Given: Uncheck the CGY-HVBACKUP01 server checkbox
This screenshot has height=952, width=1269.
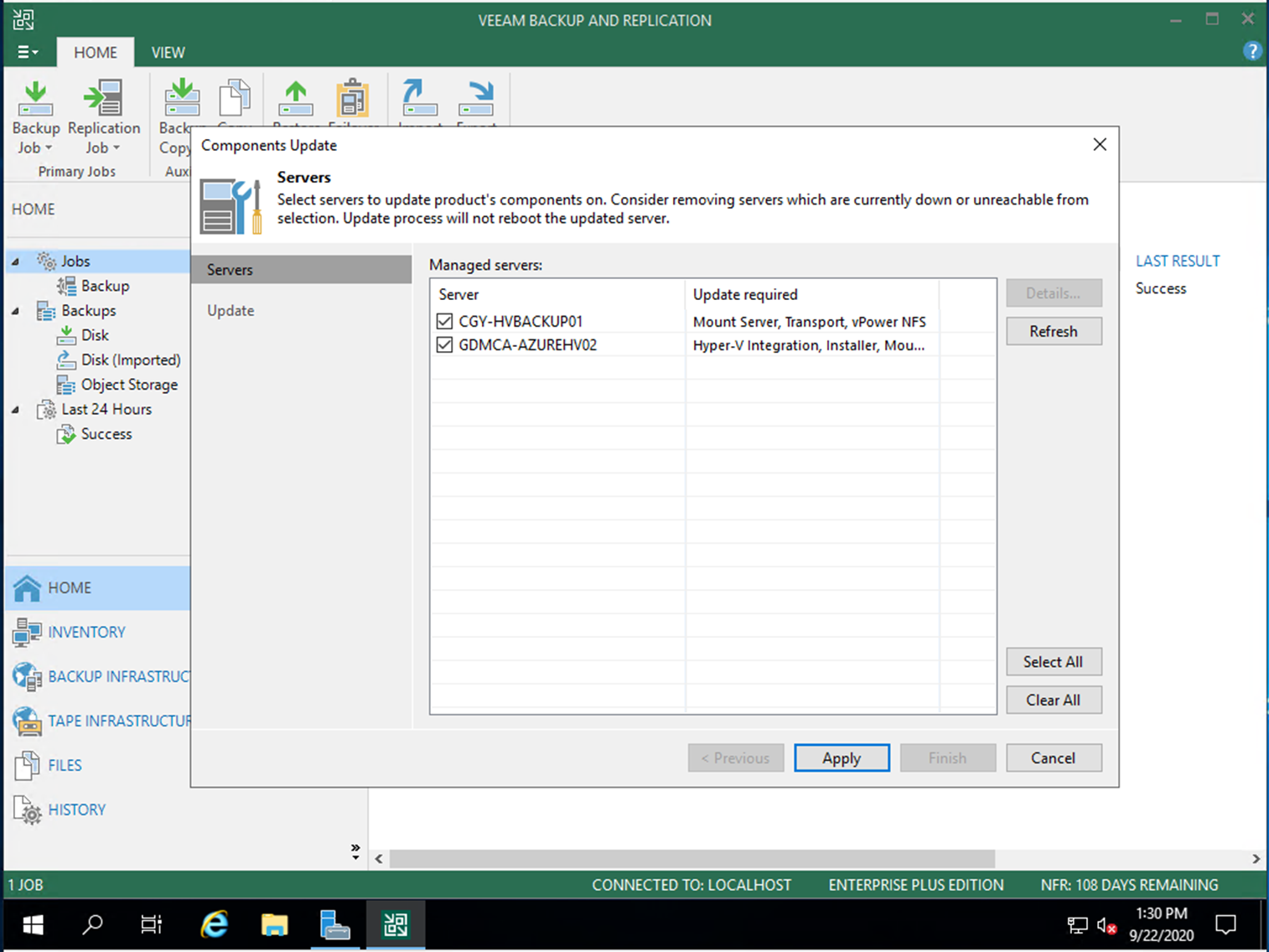Looking at the screenshot, I should [x=445, y=321].
